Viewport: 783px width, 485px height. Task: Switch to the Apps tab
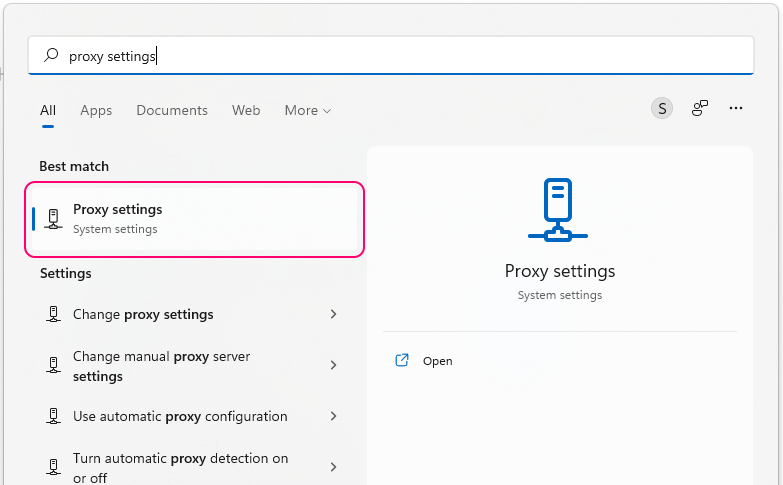(96, 110)
